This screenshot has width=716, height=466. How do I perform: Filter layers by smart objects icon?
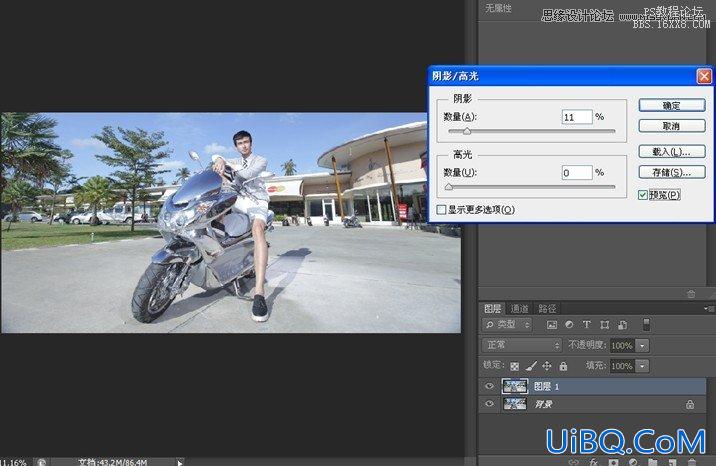[x=622, y=325]
